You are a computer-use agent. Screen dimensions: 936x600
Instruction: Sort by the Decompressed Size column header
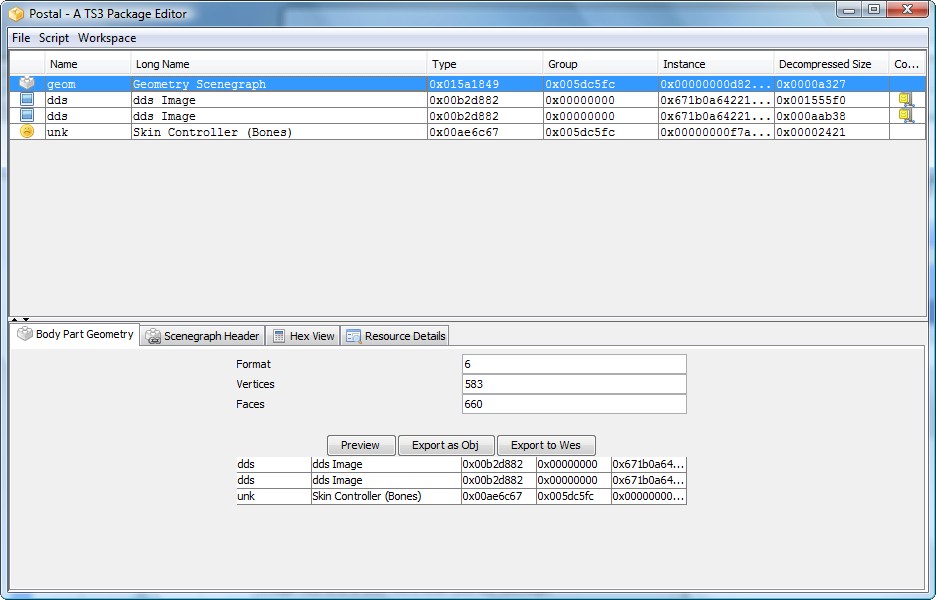point(825,64)
